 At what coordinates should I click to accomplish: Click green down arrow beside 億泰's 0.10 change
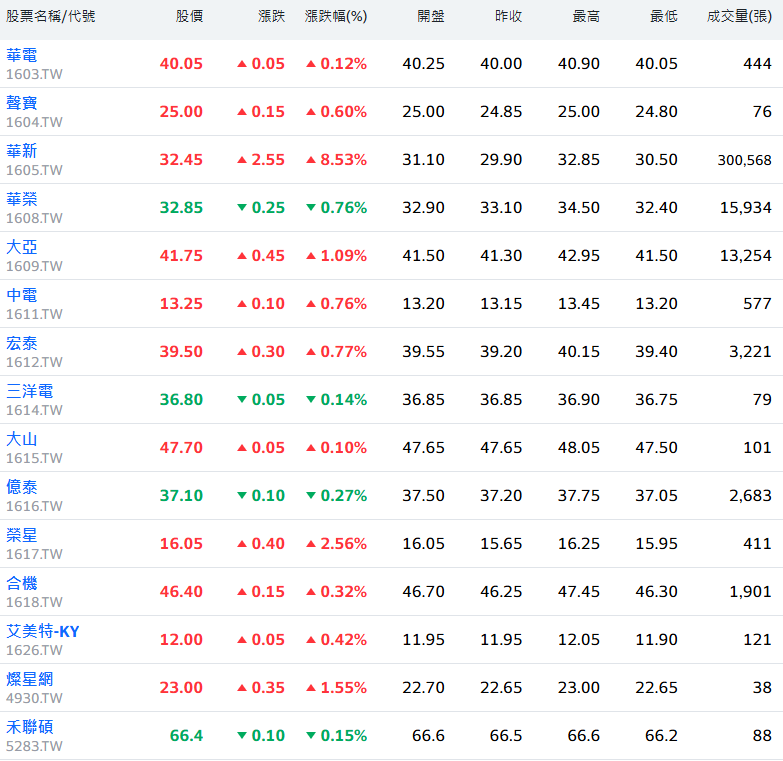[x=242, y=496]
